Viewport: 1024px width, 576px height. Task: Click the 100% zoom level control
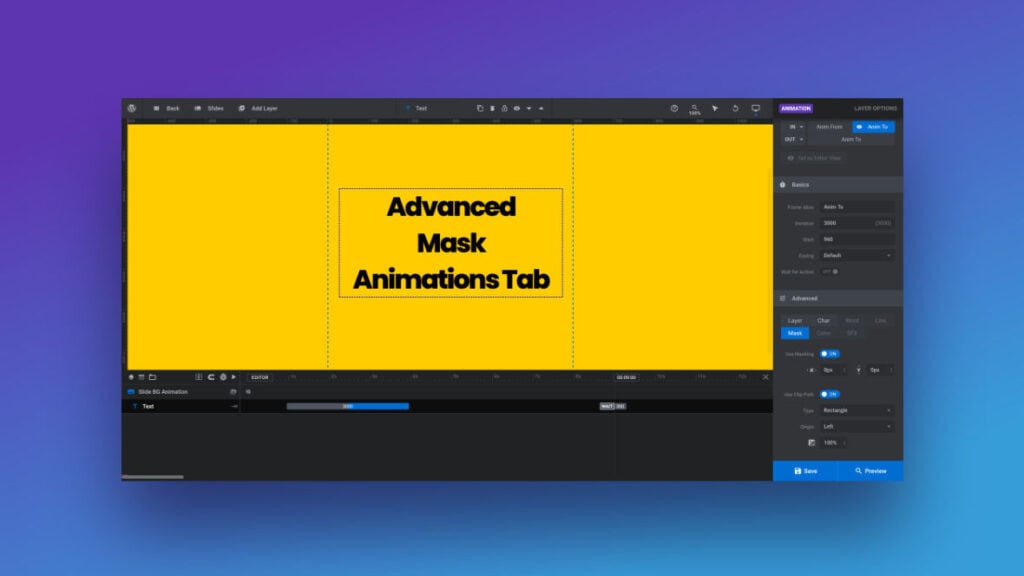point(694,108)
